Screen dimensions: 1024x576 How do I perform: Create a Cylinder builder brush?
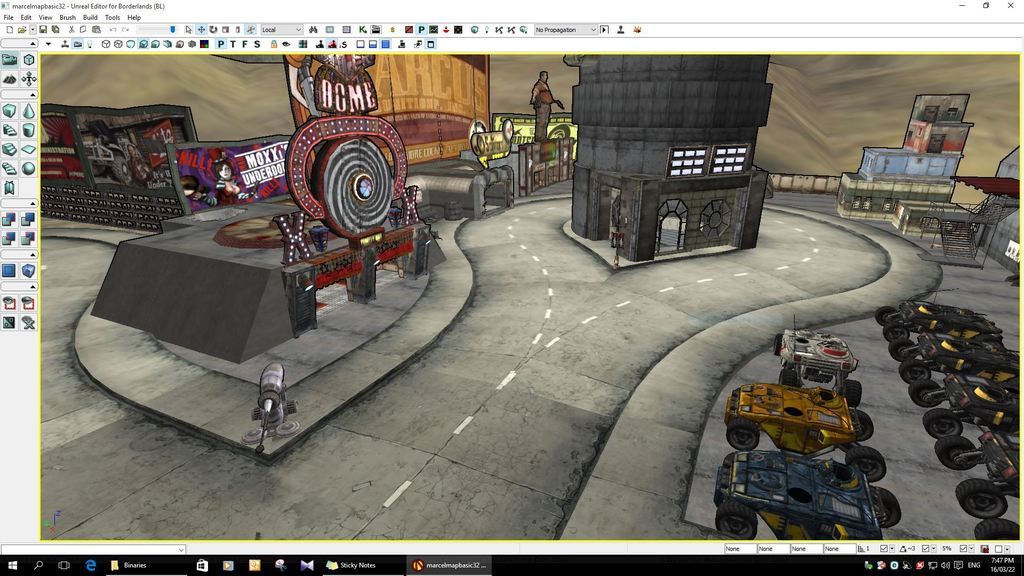[29, 130]
